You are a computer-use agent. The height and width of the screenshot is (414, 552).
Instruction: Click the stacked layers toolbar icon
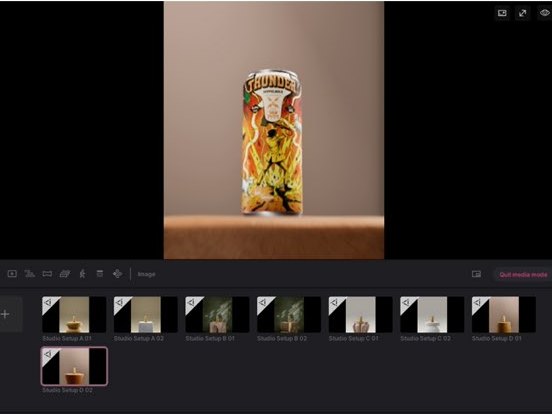(x=65, y=274)
